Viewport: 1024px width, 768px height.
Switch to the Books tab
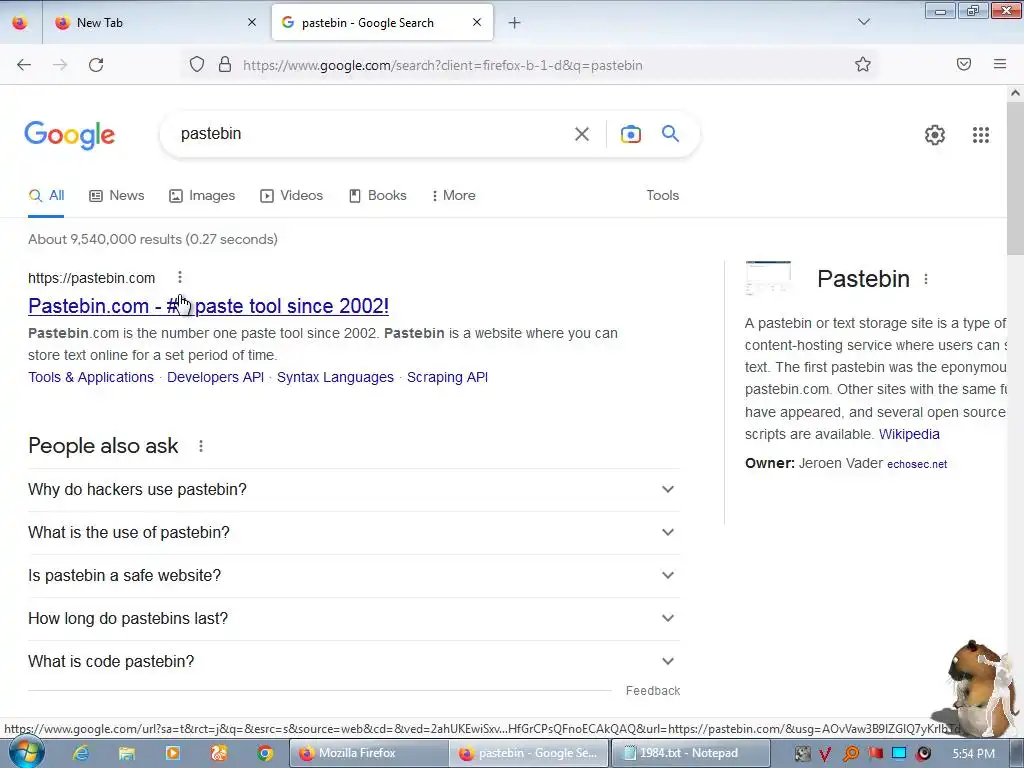click(x=377, y=195)
